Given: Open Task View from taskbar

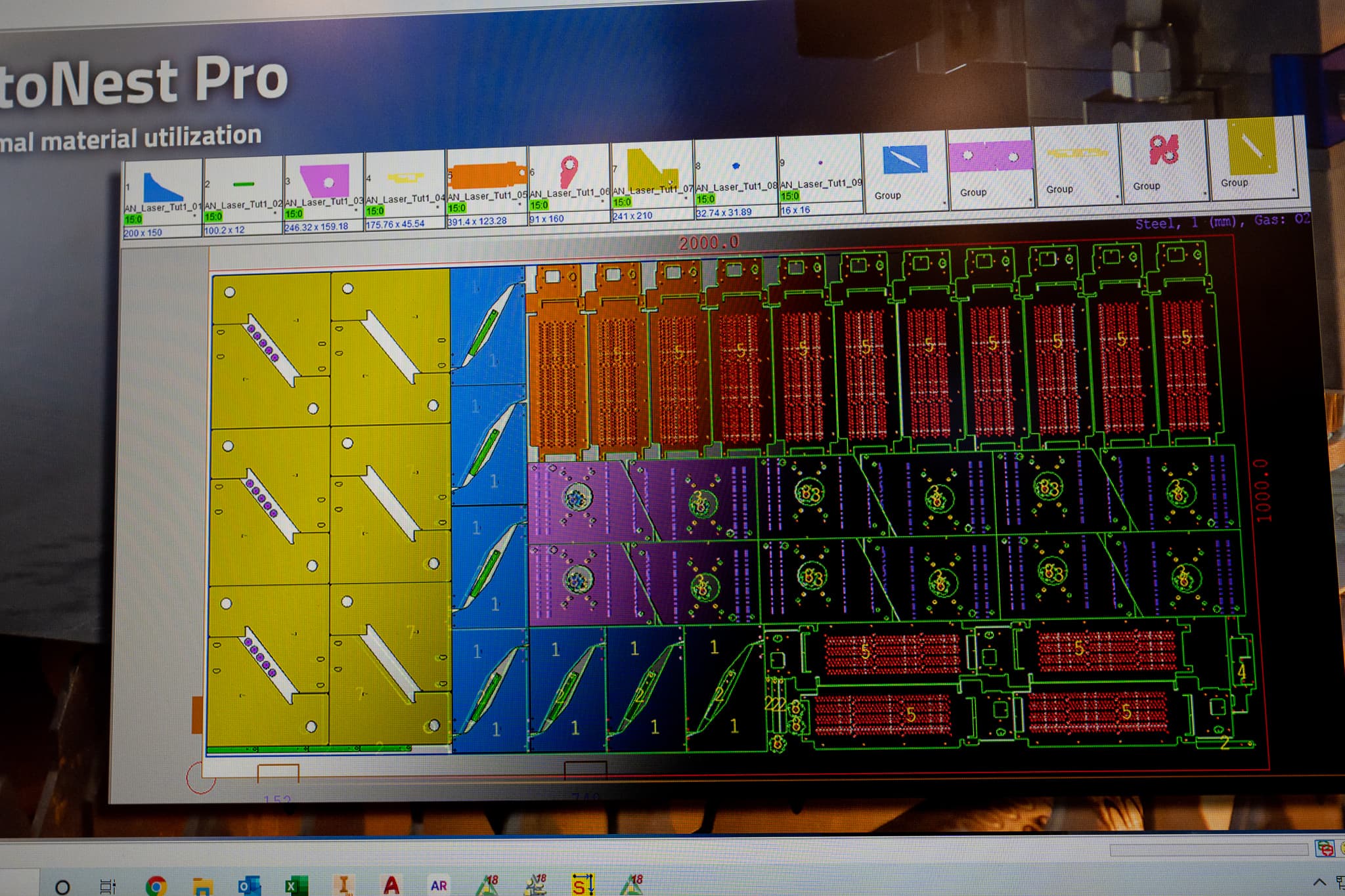Looking at the screenshot, I should (x=108, y=886).
